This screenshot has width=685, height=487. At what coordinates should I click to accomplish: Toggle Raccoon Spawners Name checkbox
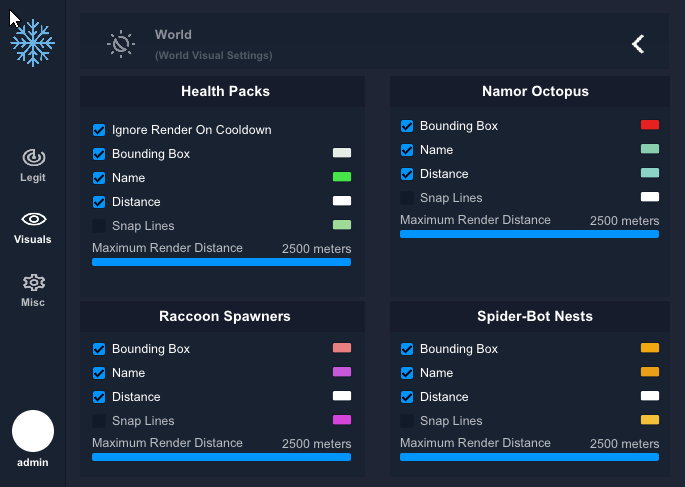(99, 373)
